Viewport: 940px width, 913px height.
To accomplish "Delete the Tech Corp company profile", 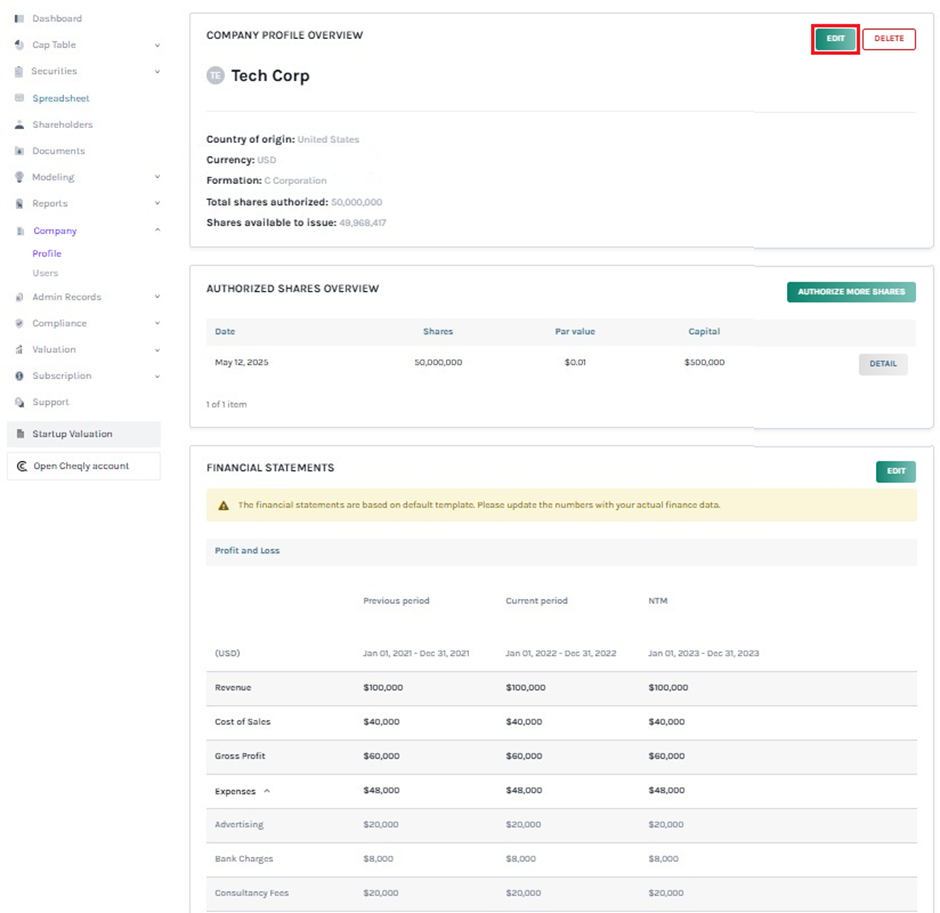I will point(888,39).
